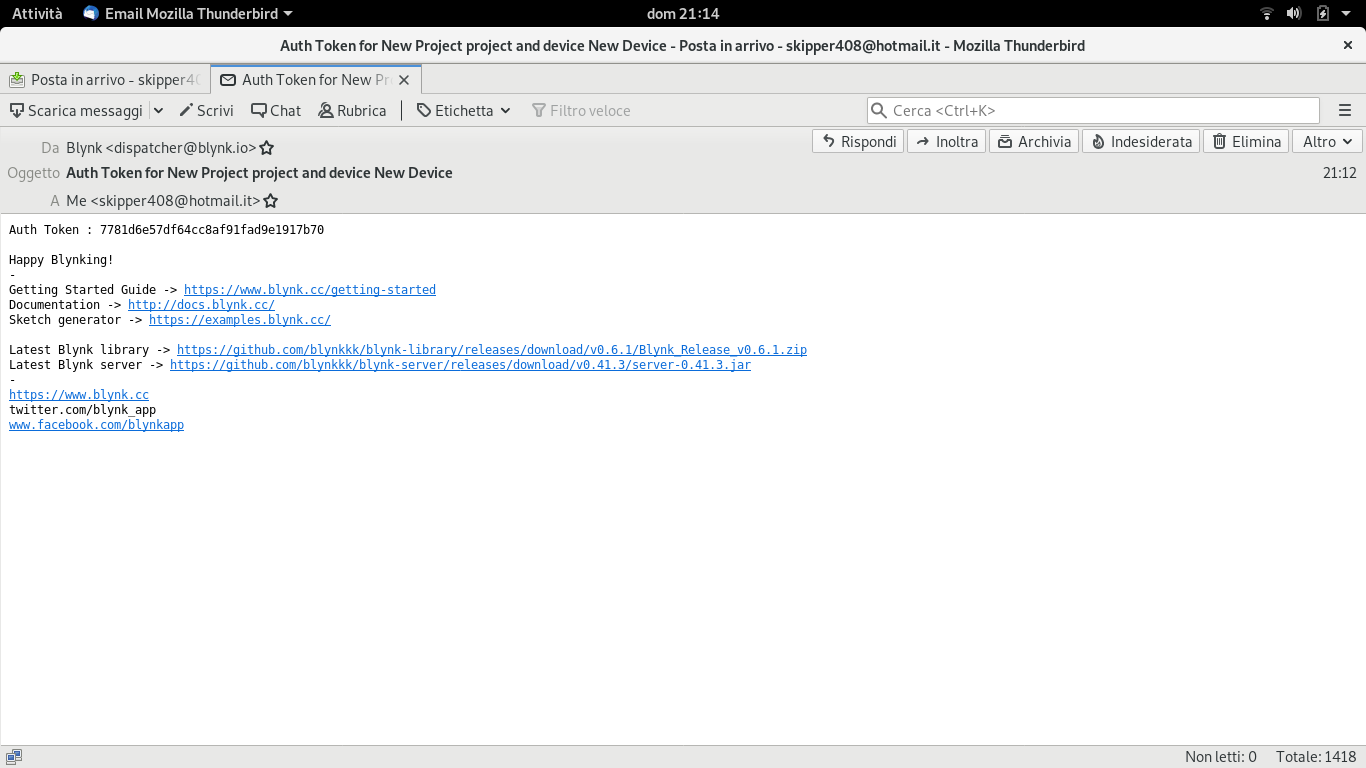Click the Happy Blynking! text line
Image resolution: width=1366 pixels, height=768 pixels.
coord(61,260)
